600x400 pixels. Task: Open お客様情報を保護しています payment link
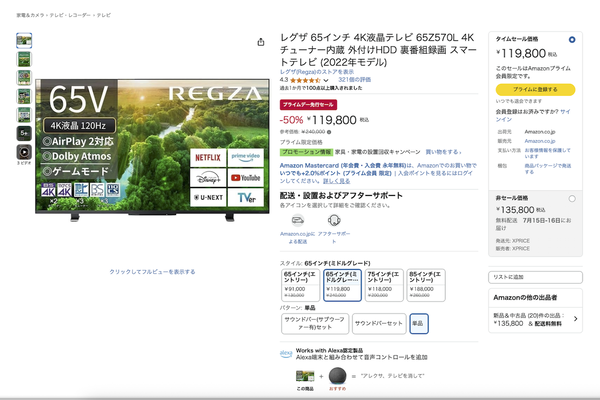(547, 153)
